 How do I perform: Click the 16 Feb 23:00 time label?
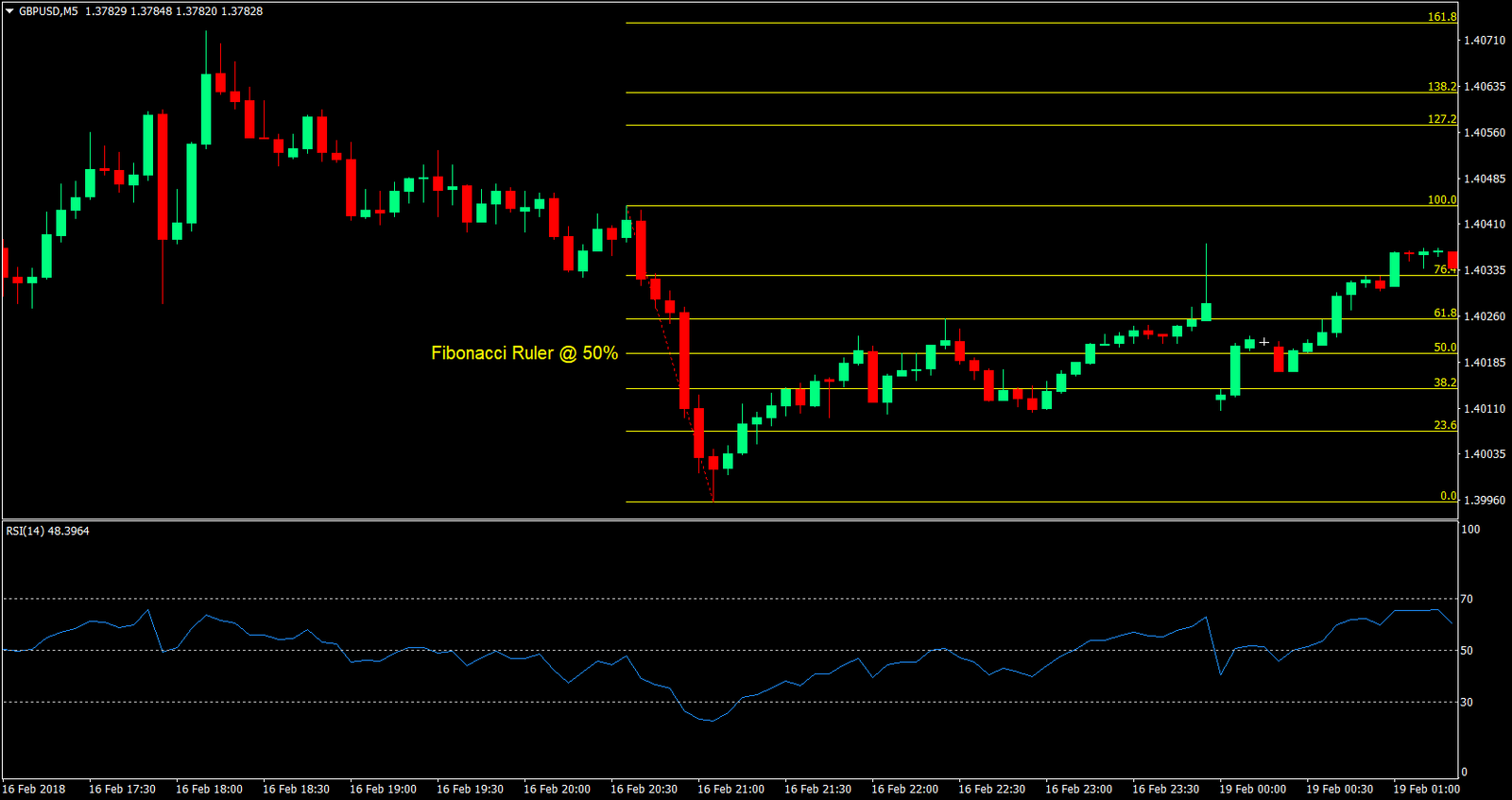coord(1078,790)
